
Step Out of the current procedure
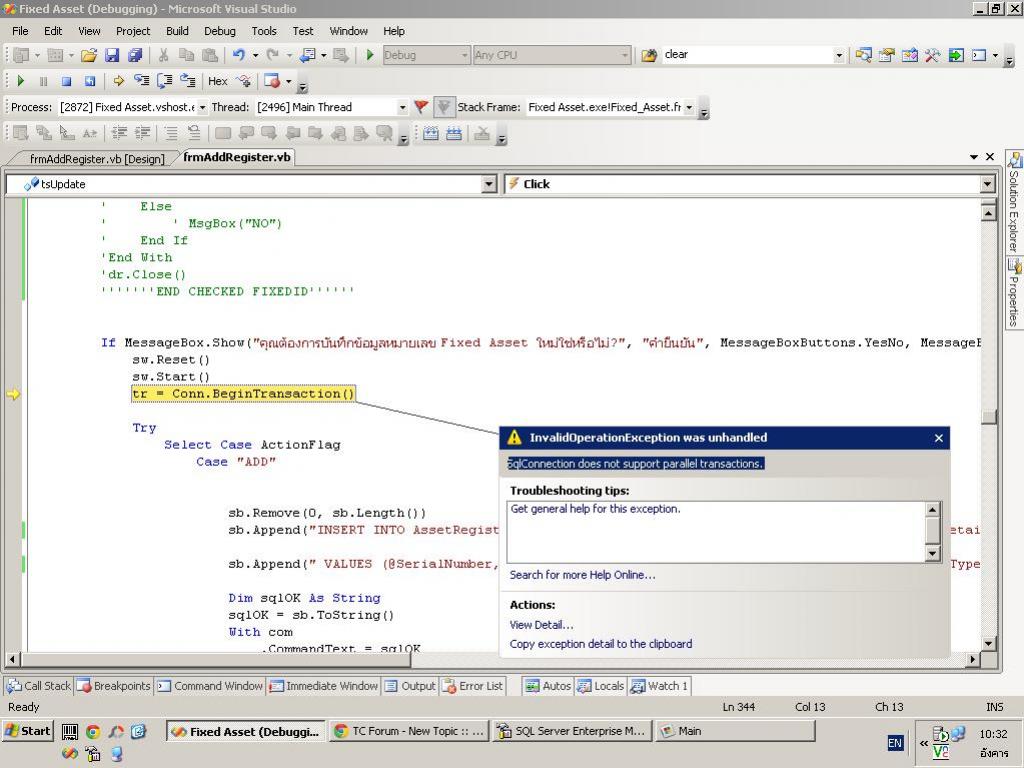tap(188, 81)
